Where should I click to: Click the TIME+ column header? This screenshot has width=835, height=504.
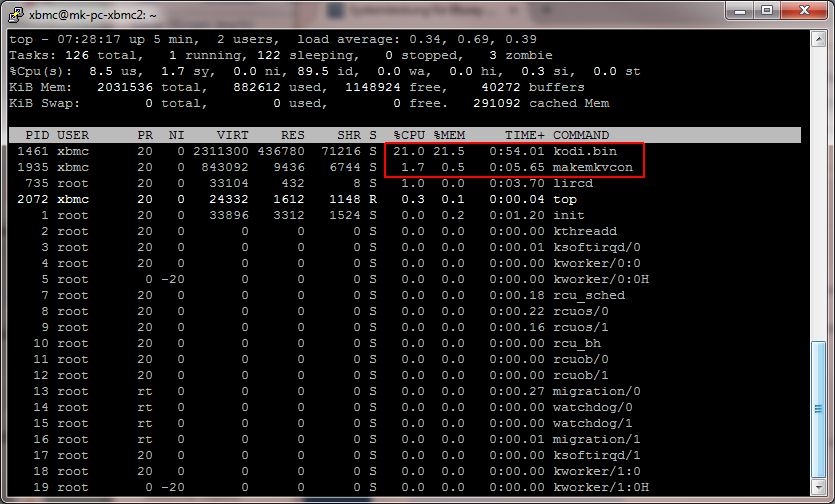tap(525, 135)
